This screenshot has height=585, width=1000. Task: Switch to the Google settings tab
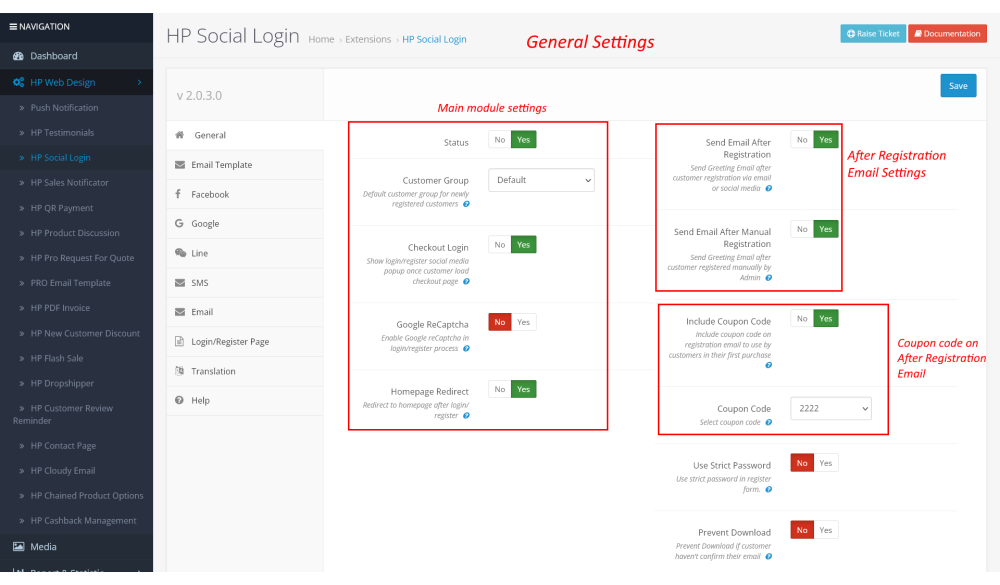(245, 223)
